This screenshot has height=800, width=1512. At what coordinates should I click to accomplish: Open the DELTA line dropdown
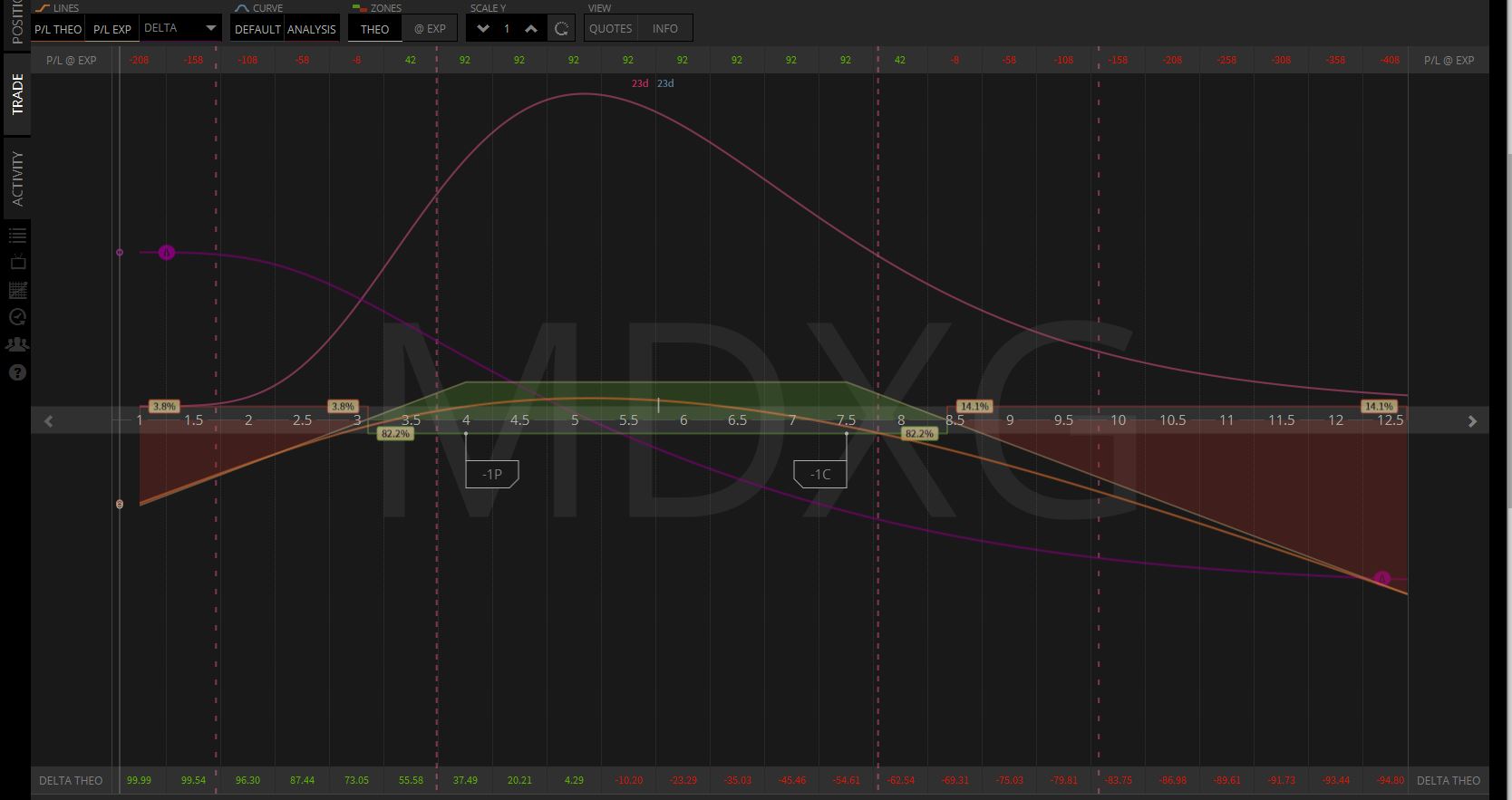coord(180,28)
